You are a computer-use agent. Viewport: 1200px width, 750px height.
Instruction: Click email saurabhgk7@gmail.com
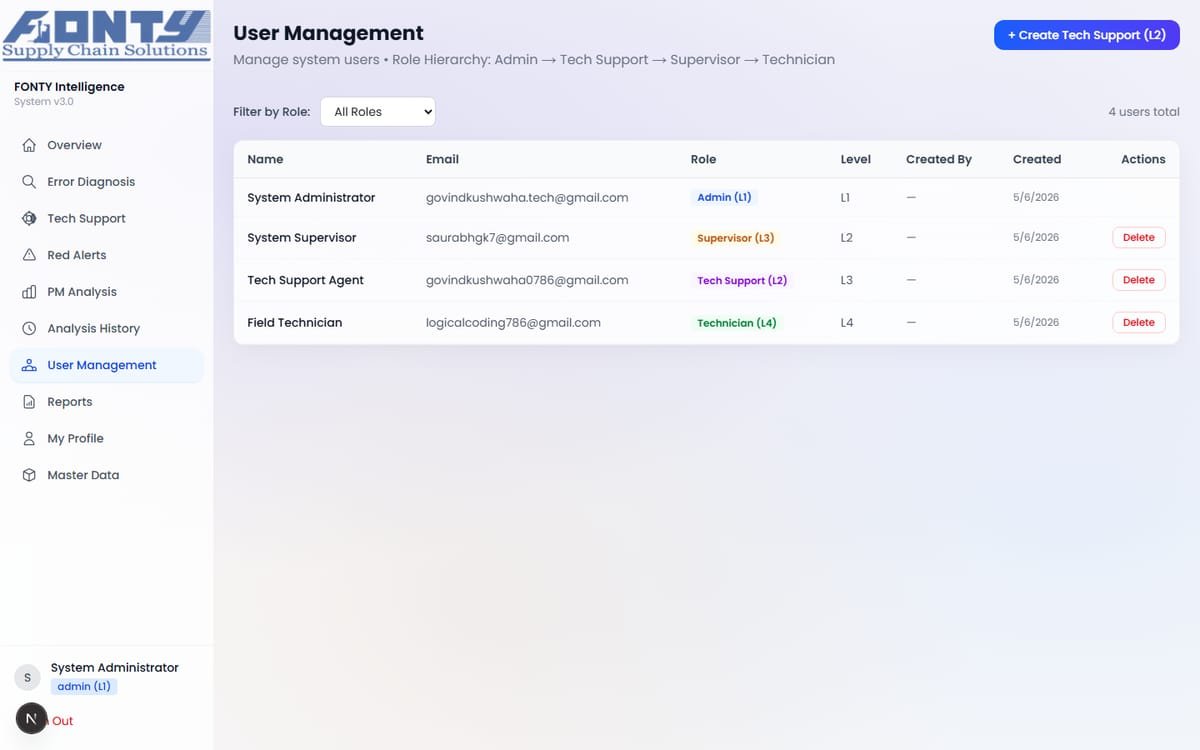coord(497,238)
